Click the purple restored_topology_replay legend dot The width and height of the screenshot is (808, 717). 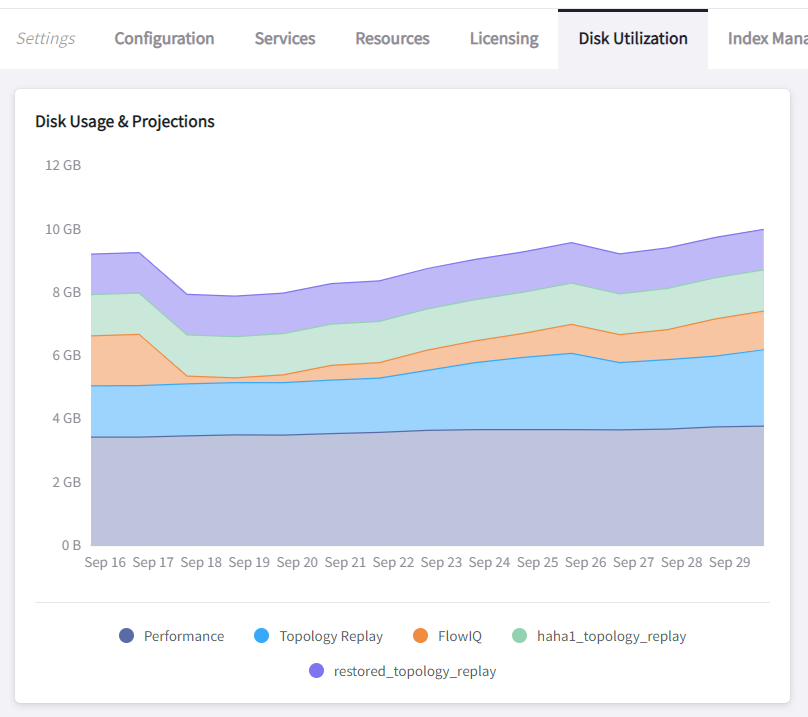(x=316, y=671)
